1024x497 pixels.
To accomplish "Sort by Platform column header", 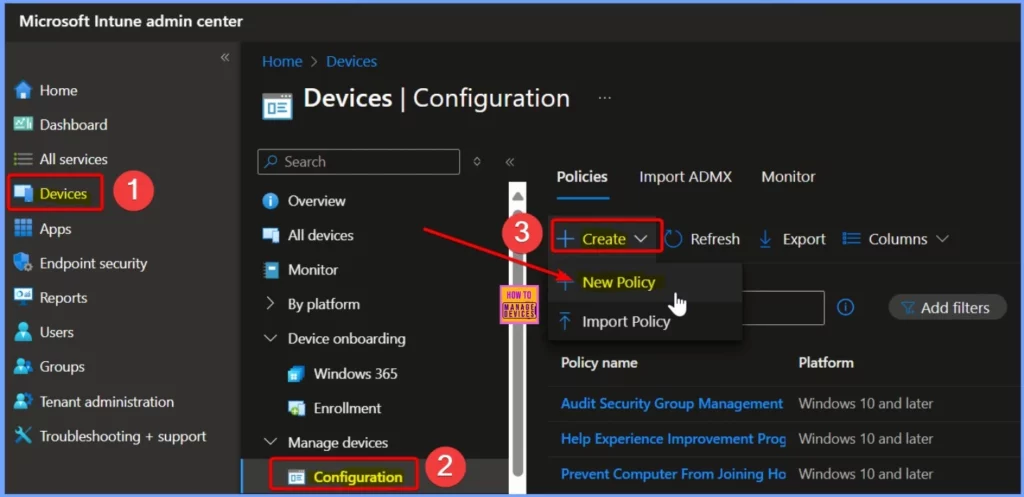I will (825, 362).
